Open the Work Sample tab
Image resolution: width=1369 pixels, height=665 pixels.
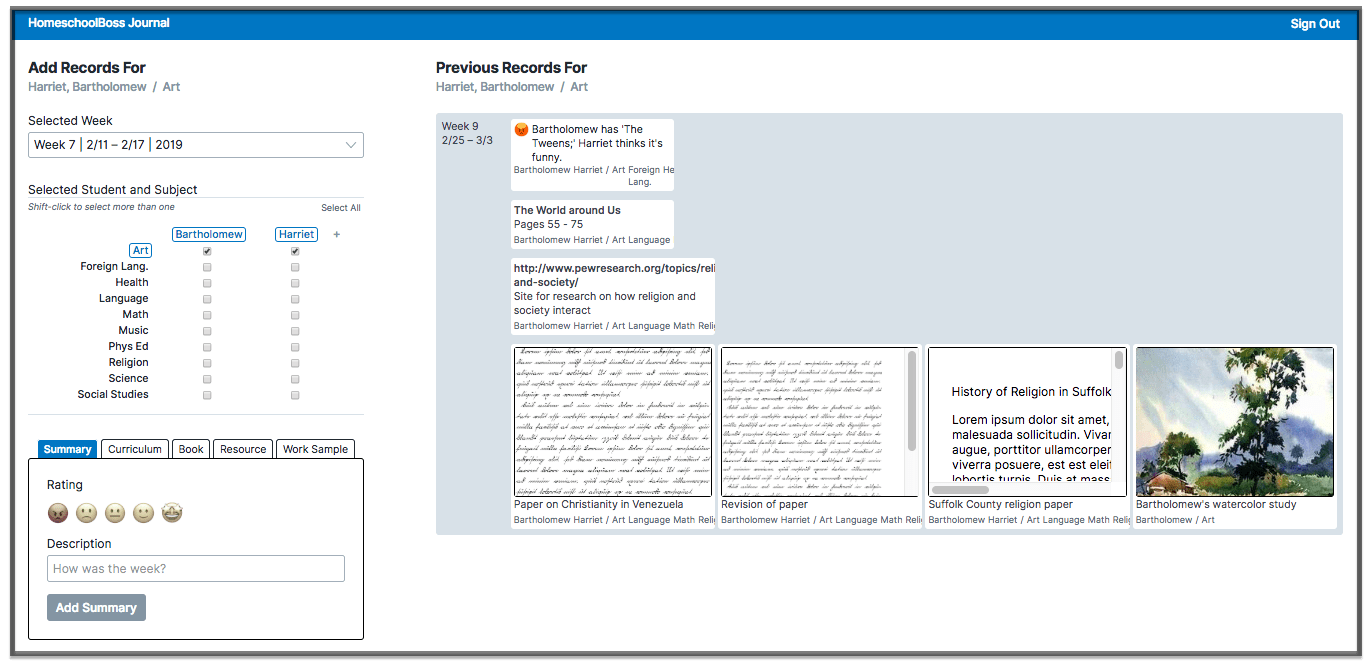click(315, 450)
